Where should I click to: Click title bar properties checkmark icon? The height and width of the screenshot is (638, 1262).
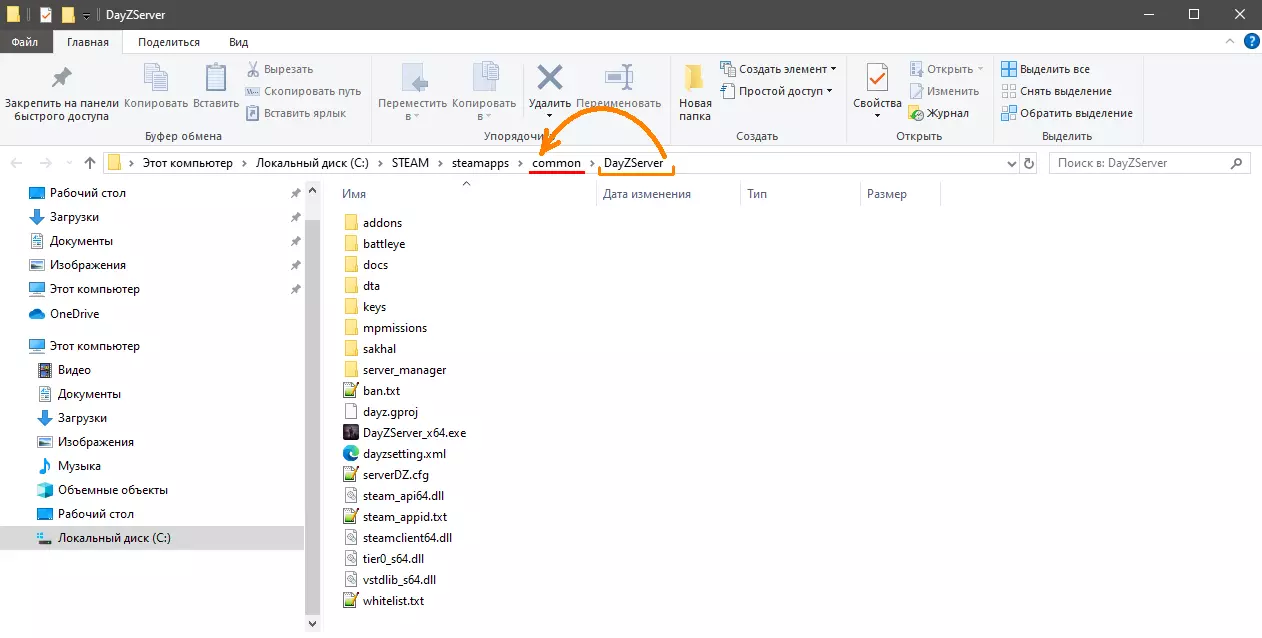click(x=46, y=15)
